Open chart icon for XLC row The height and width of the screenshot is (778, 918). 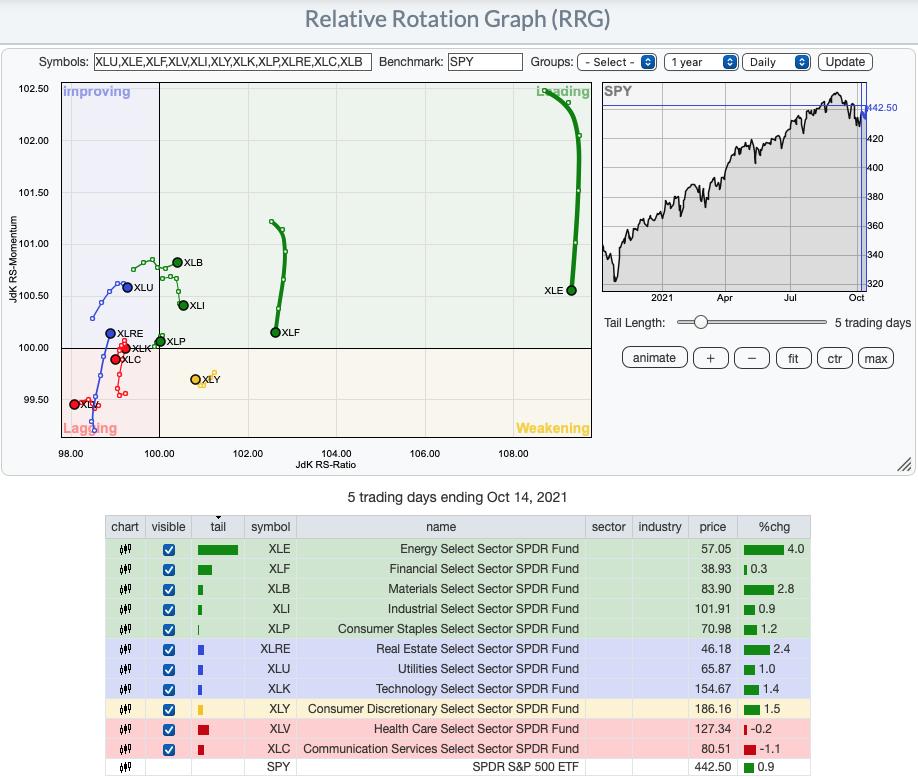coord(125,749)
